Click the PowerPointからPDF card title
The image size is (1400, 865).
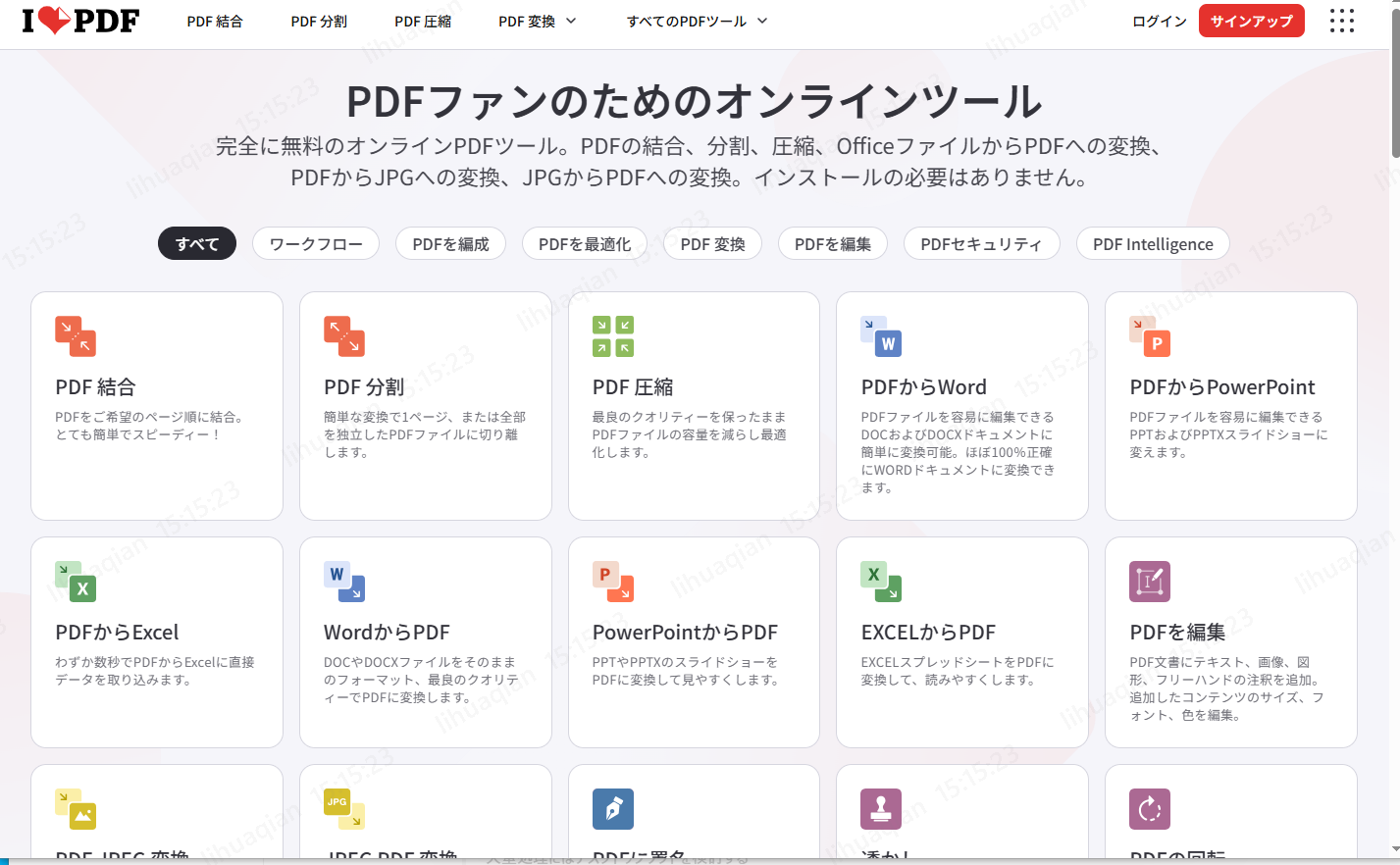(685, 633)
